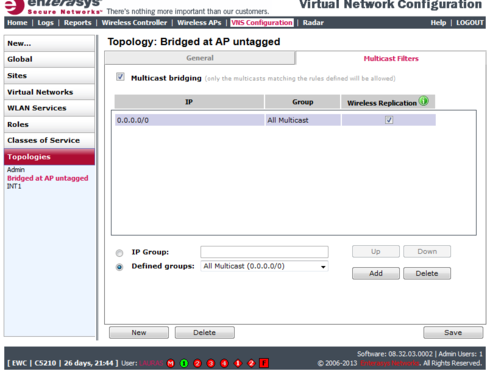Click the red M port status icon
This screenshot has width=490, height=374.
[171, 363]
